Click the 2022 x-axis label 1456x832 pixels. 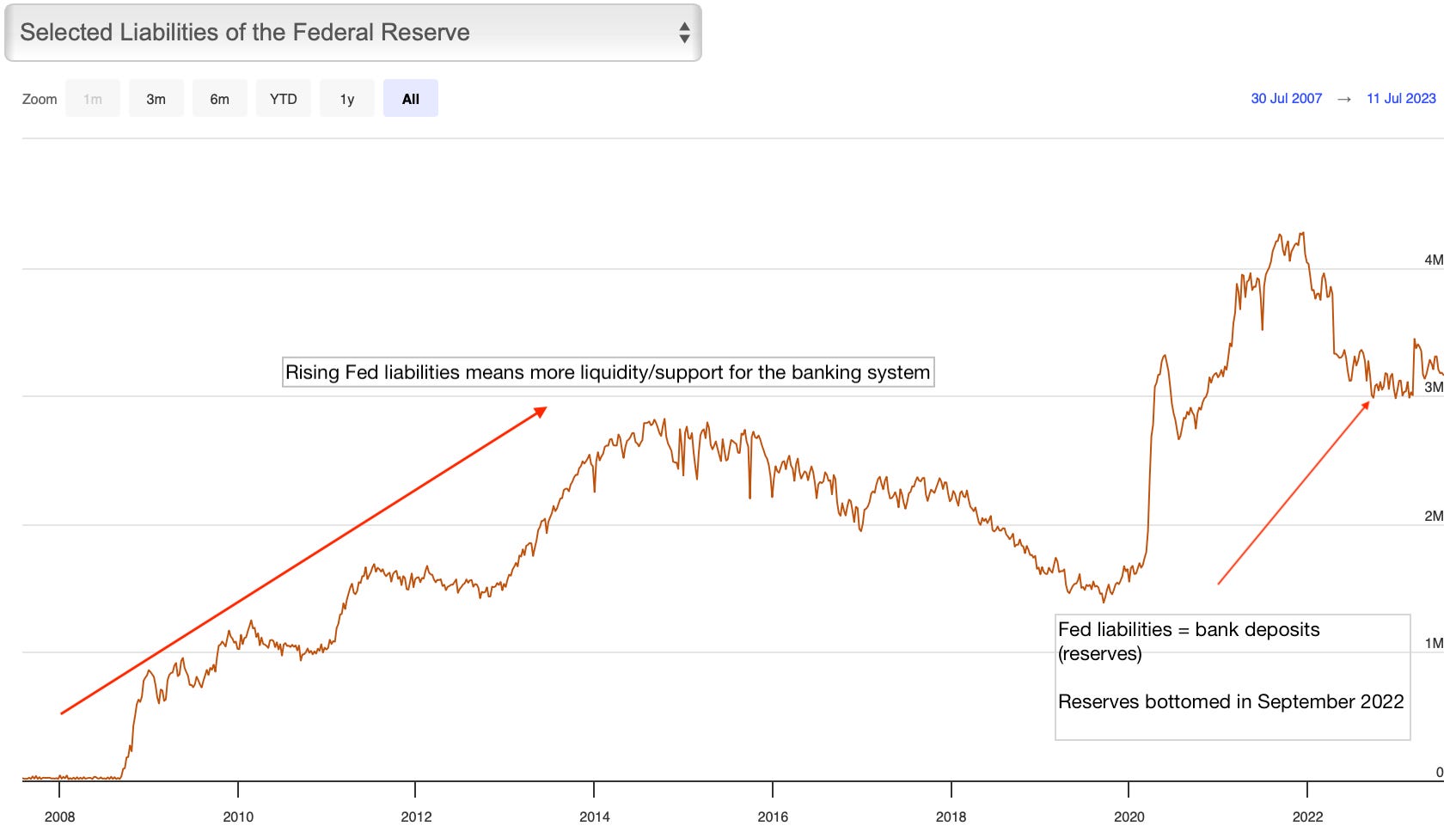pos(1307,817)
